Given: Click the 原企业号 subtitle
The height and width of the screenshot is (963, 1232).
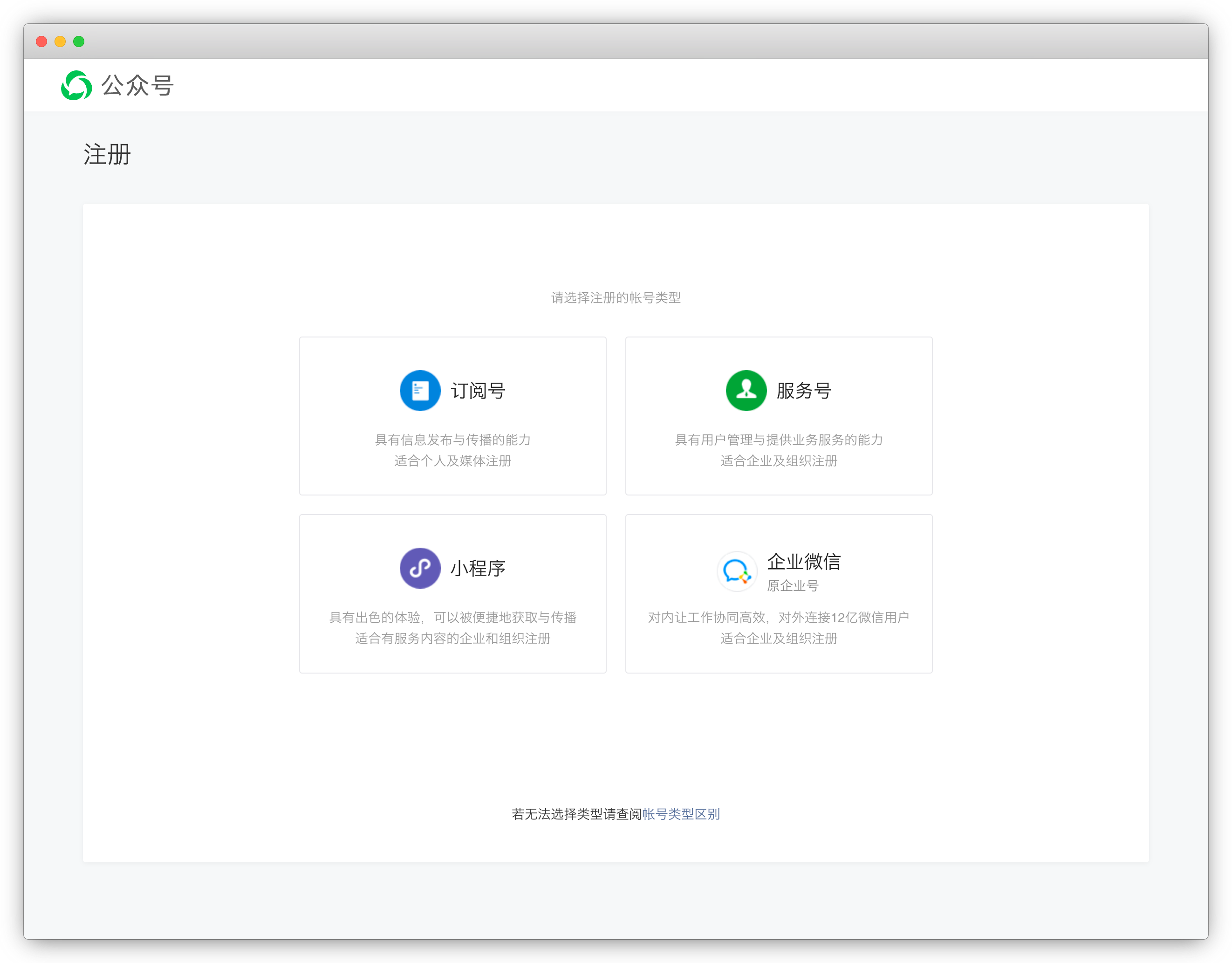Looking at the screenshot, I should (x=793, y=585).
